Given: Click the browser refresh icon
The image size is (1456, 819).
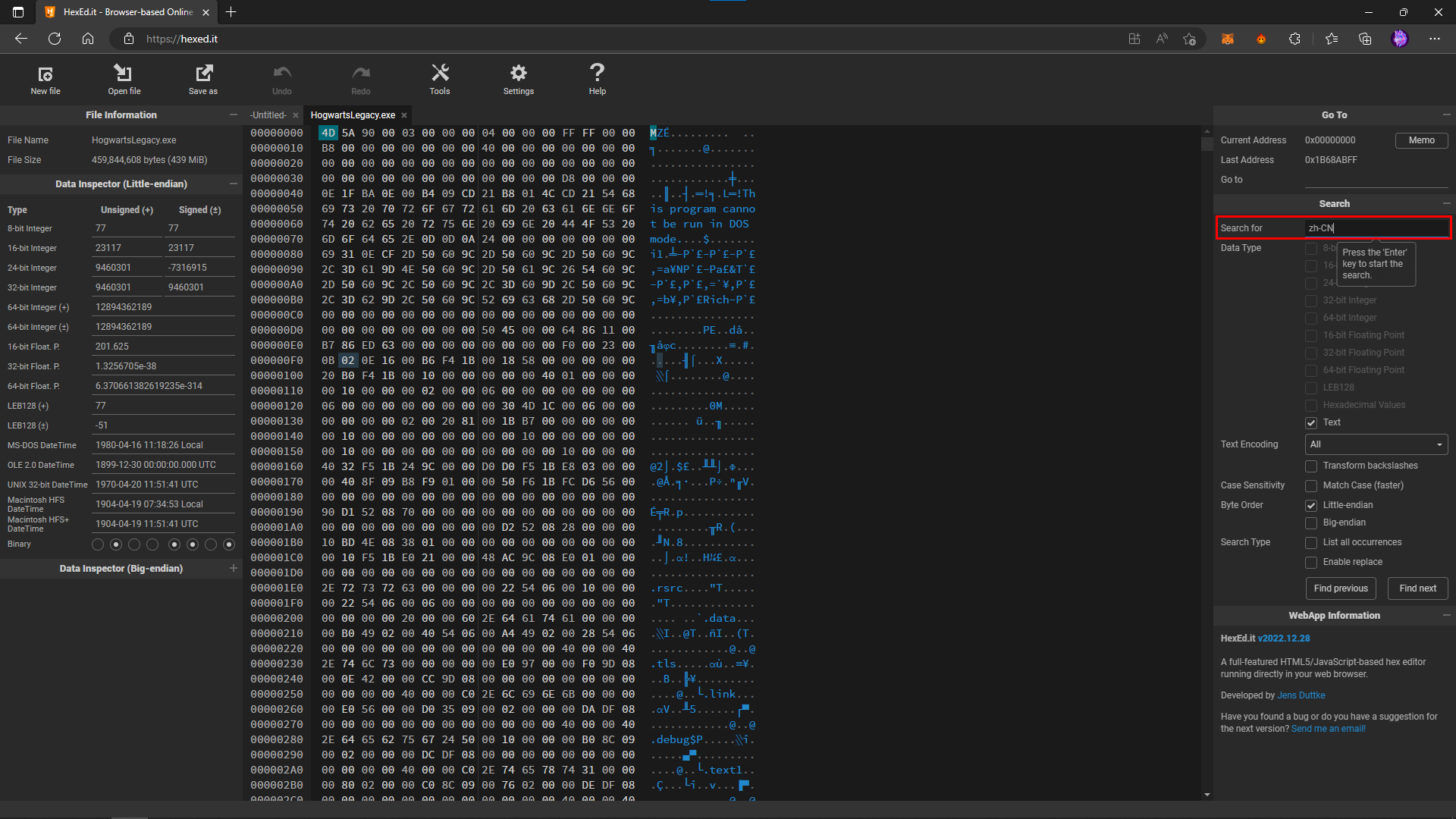Looking at the screenshot, I should (55, 39).
